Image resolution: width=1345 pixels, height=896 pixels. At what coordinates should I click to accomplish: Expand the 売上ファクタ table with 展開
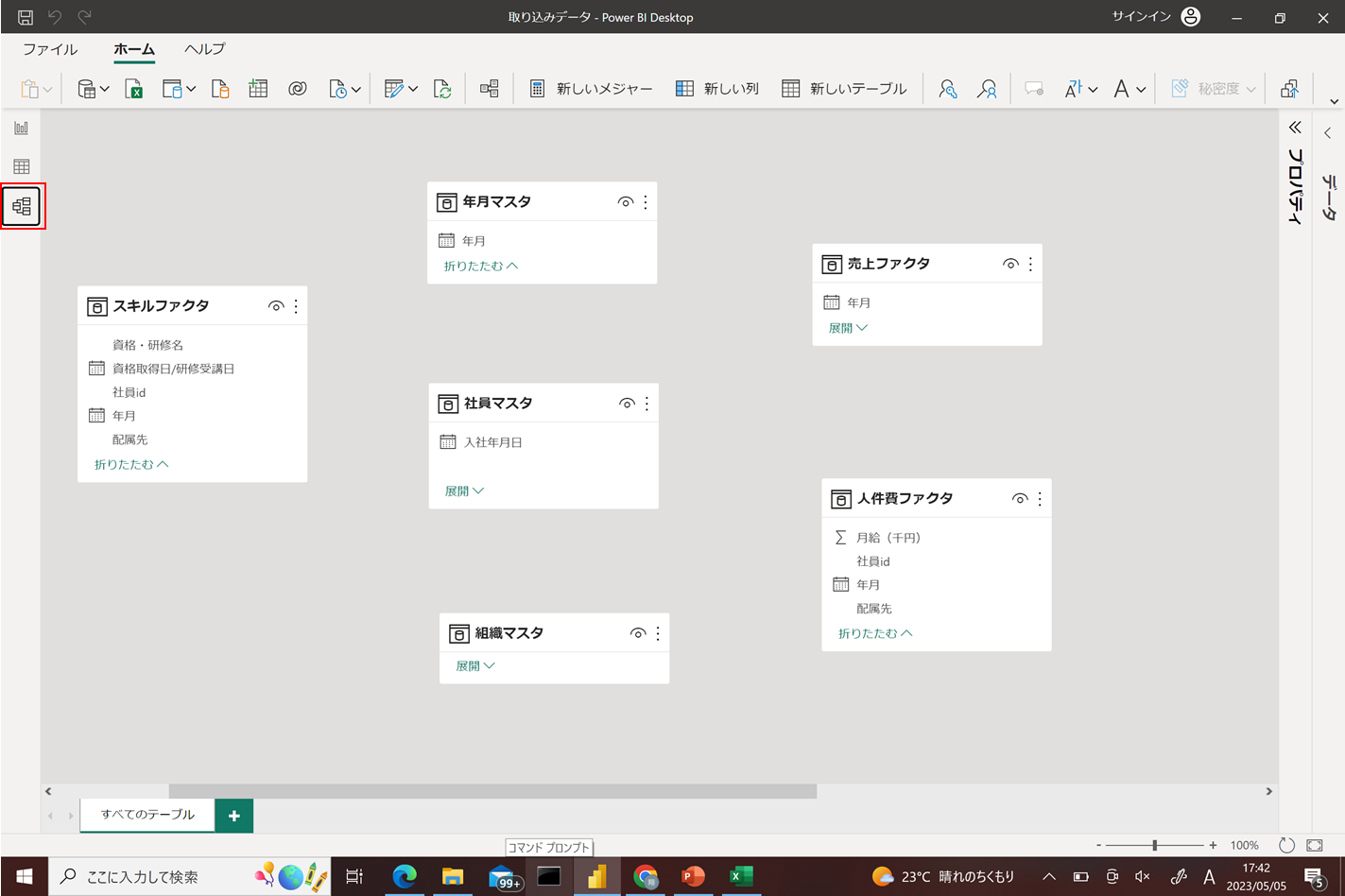click(x=848, y=328)
